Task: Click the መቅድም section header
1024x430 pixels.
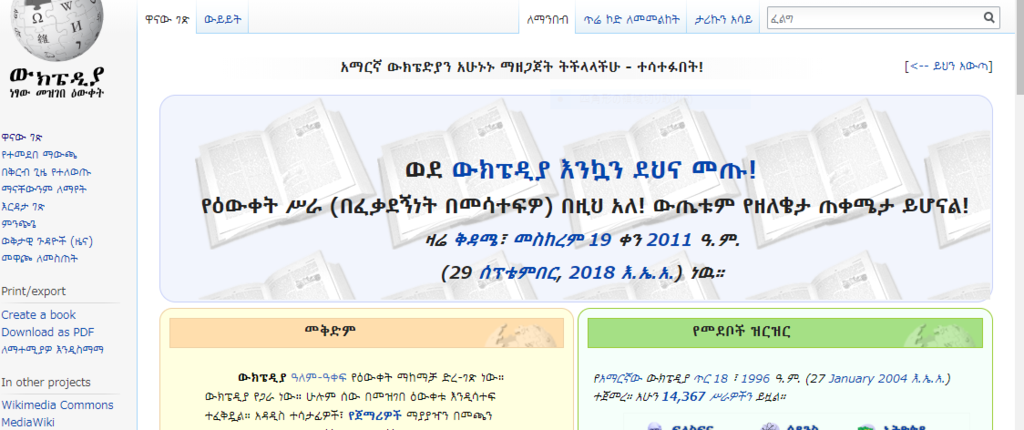Action: [366, 333]
